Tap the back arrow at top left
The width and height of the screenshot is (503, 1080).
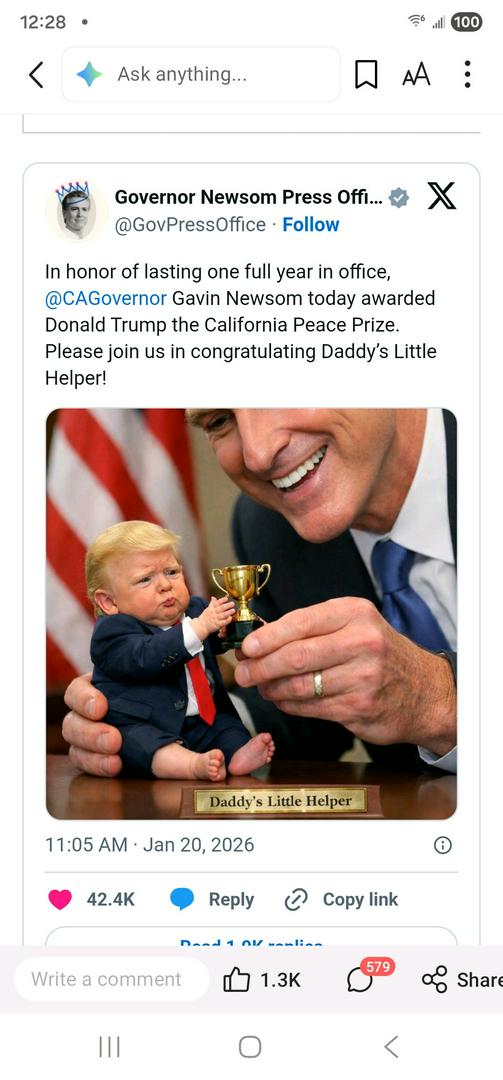click(37, 74)
